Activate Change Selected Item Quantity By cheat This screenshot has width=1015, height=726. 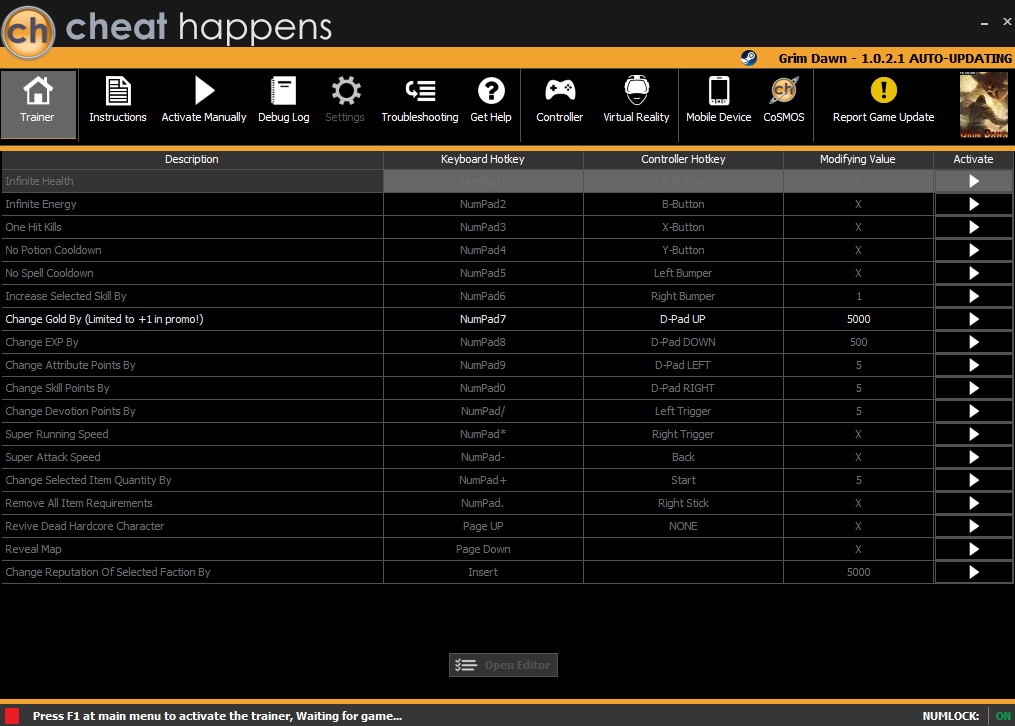974,480
